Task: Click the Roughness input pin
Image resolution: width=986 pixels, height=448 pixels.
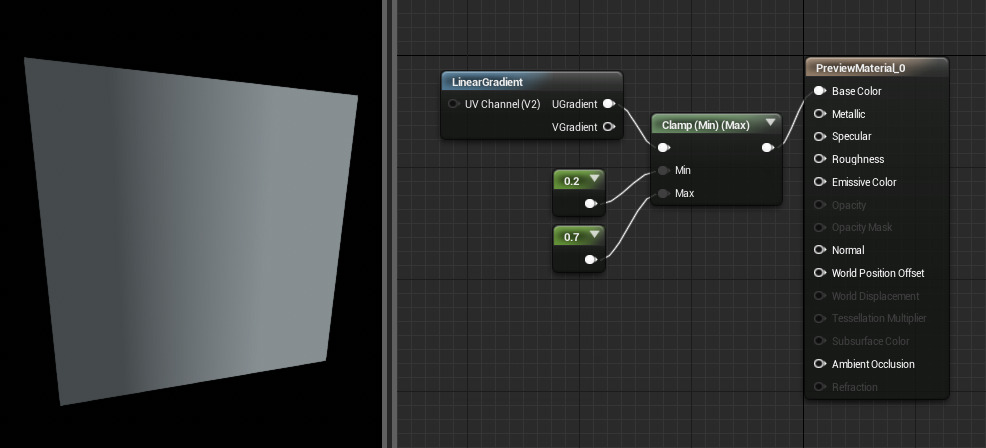Action: coord(819,159)
